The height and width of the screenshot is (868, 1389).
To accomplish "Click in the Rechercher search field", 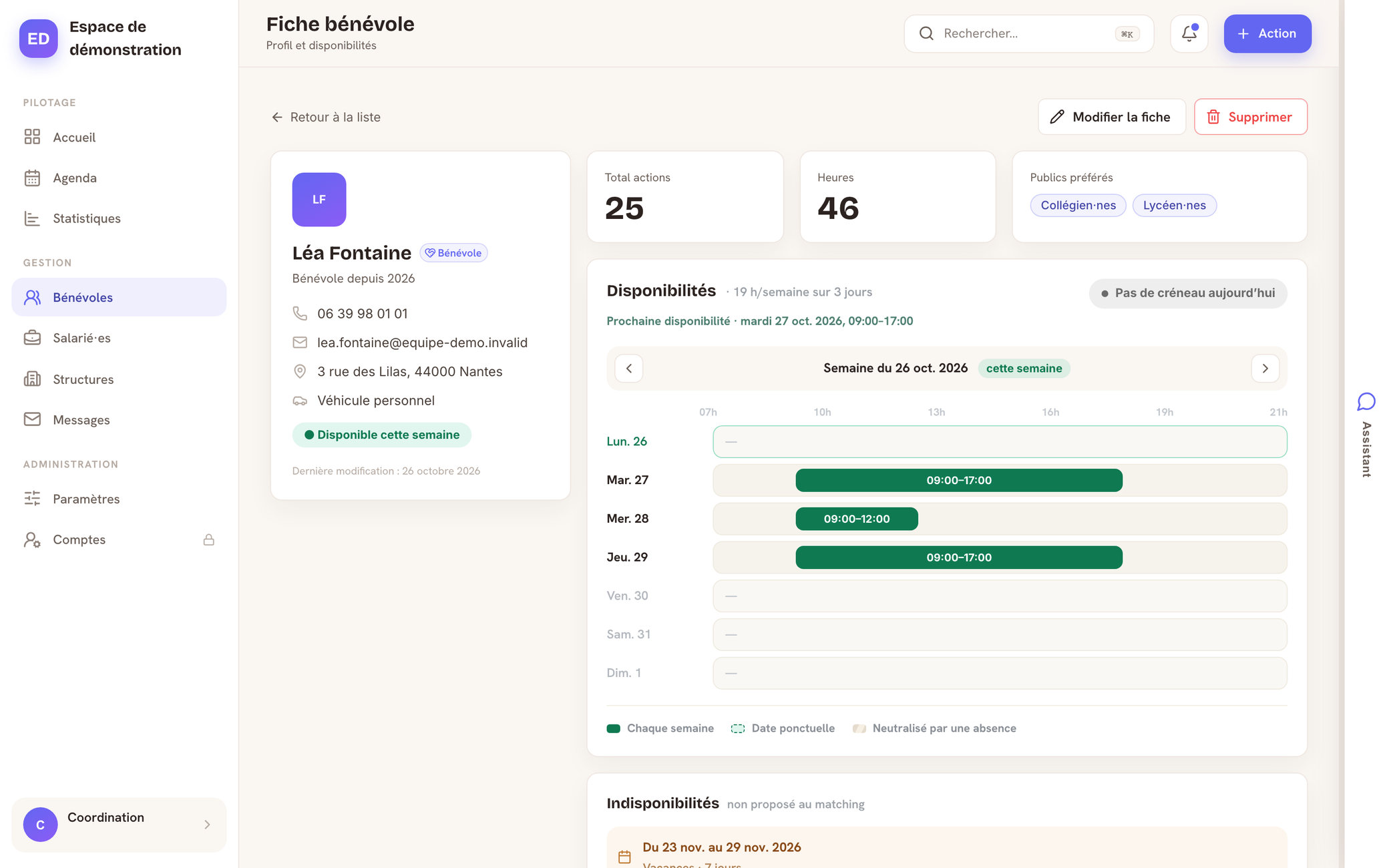I will [x=1028, y=33].
